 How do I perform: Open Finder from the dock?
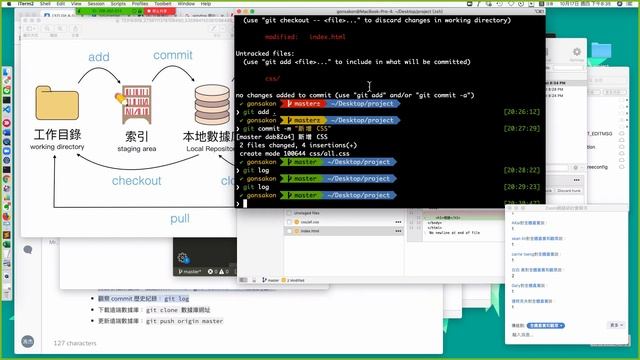(x=7, y=72)
